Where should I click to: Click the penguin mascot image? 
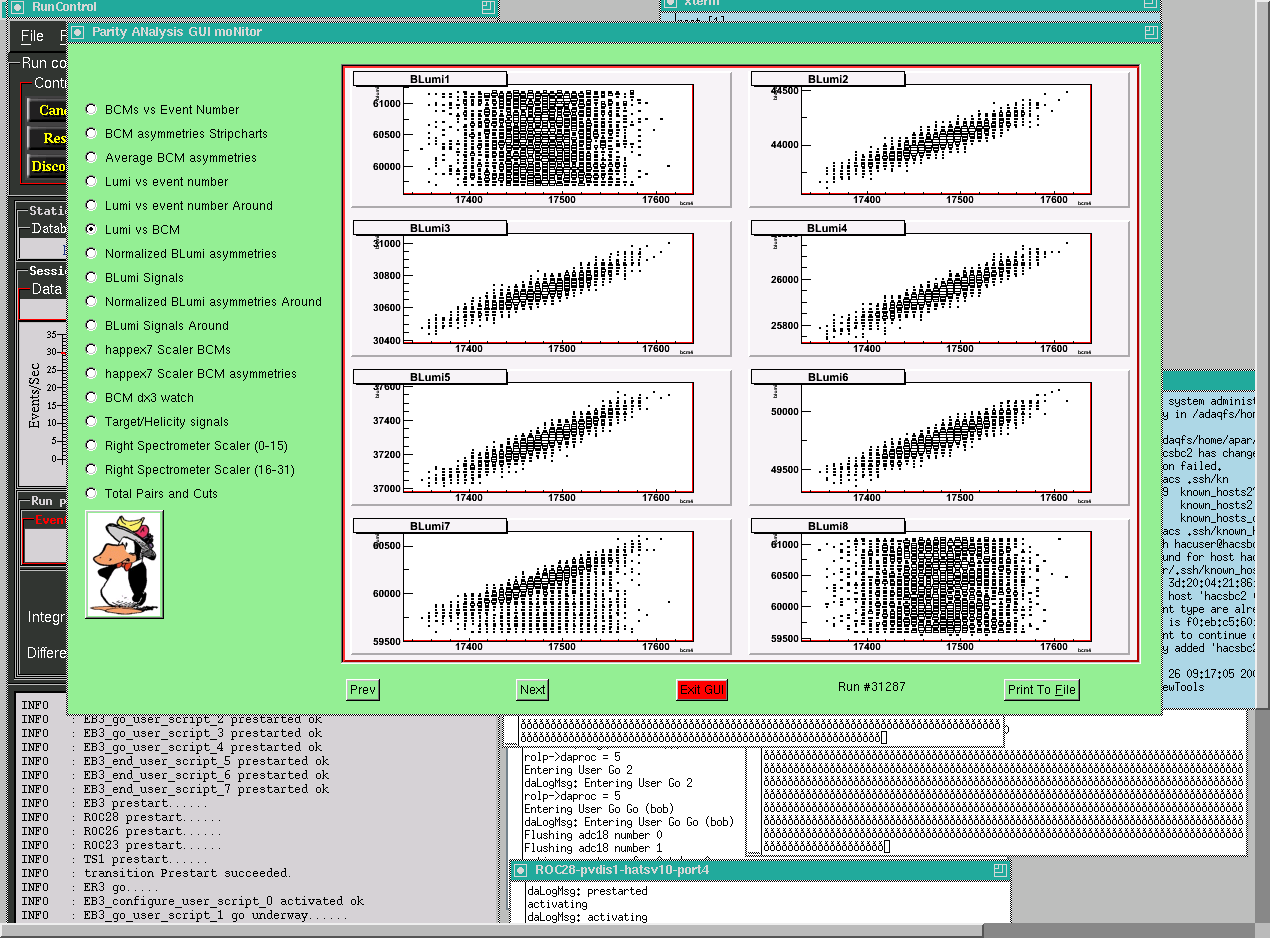click(x=124, y=565)
